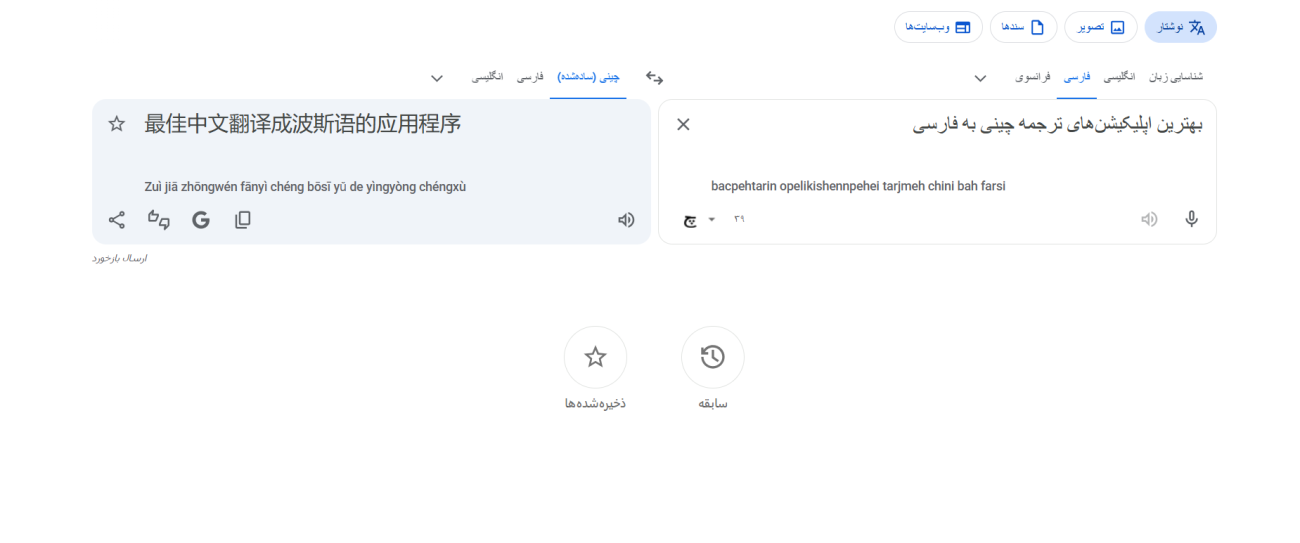Expand the source language list chevron
The height and width of the screenshot is (543, 1300).
click(x=980, y=78)
